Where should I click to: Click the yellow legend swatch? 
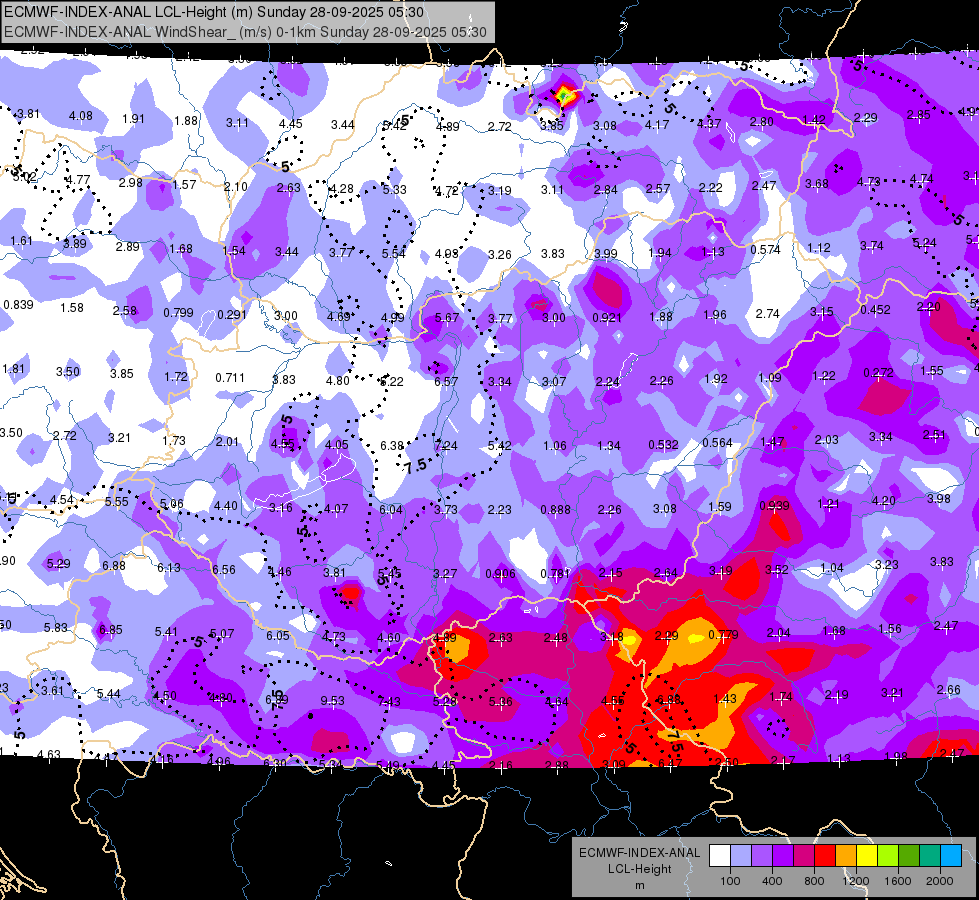pyautogui.click(x=867, y=856)
